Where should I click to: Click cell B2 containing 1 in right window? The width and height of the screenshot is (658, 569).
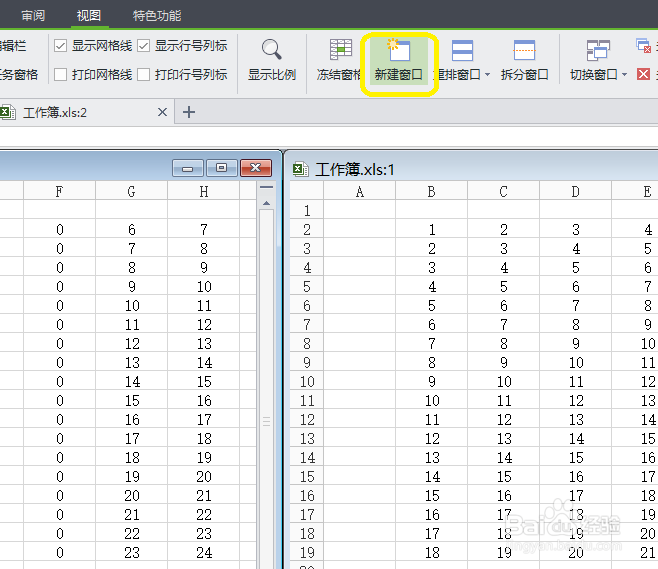(431, 229)
